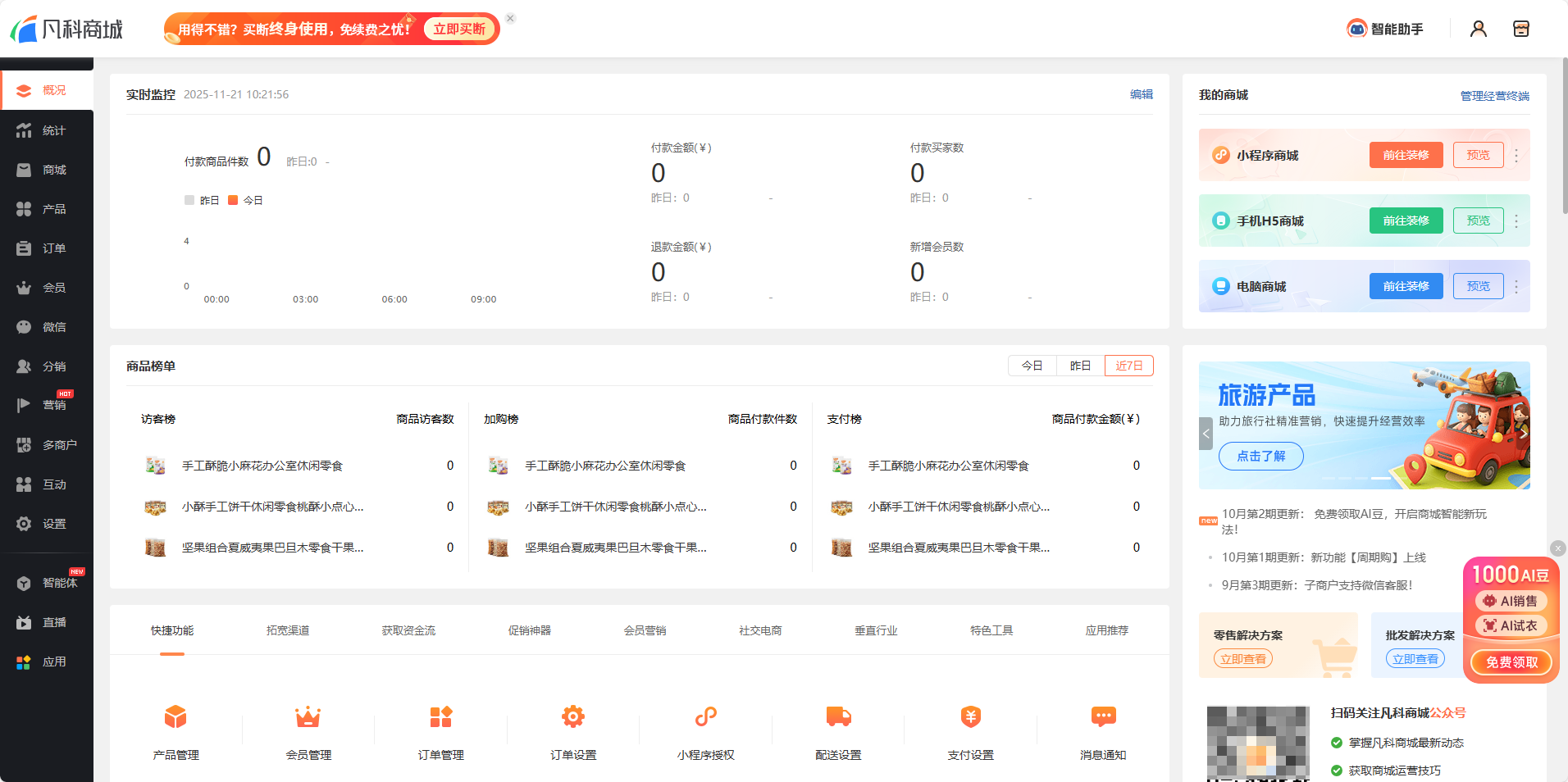
Task: Open 消息通知 chat bubble icon
Action: pyautogui.click(x=1103, y=717)
